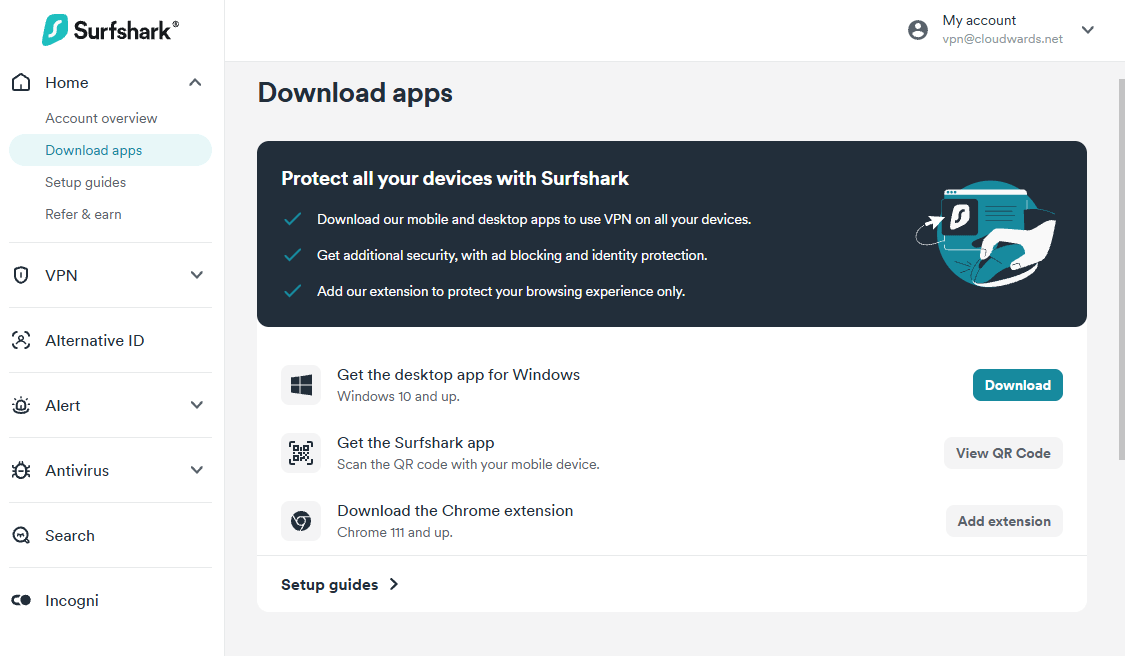The height and width of the screenshot is (656, 1125).
Task: Click the Setup guides arrow chevron
Action: click(x=394, y=584)
